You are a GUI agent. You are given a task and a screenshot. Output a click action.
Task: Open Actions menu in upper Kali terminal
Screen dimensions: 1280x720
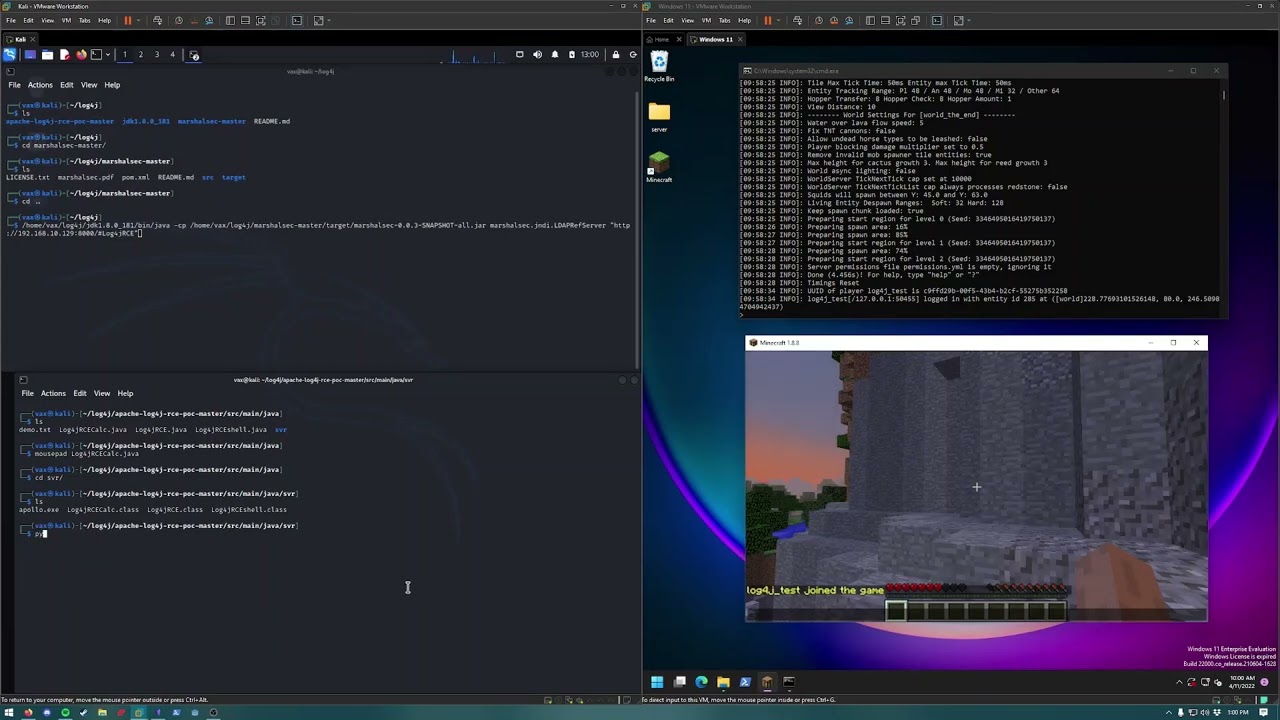pos(40,85)
